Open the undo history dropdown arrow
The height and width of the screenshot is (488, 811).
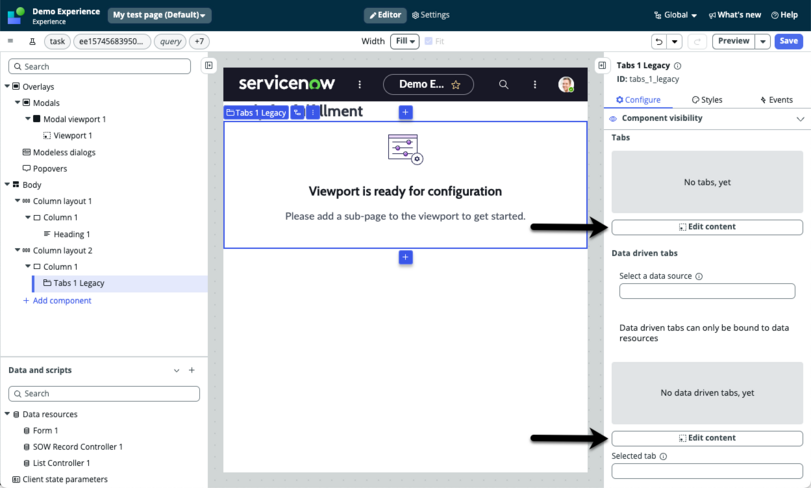(674, 41)
